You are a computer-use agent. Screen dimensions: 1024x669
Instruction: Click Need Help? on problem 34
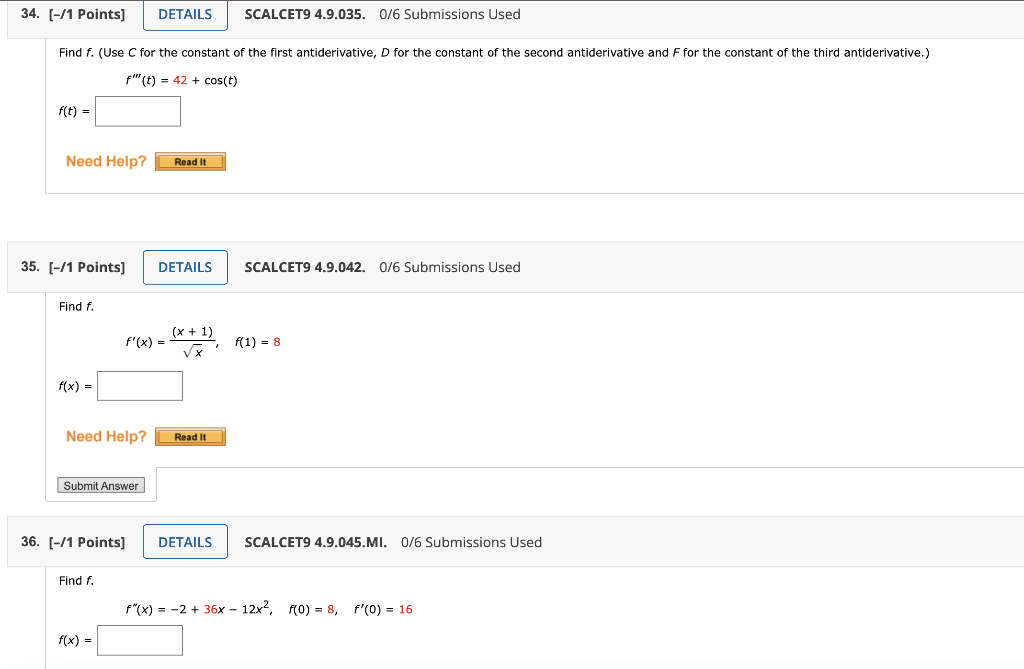pos(106,161)
